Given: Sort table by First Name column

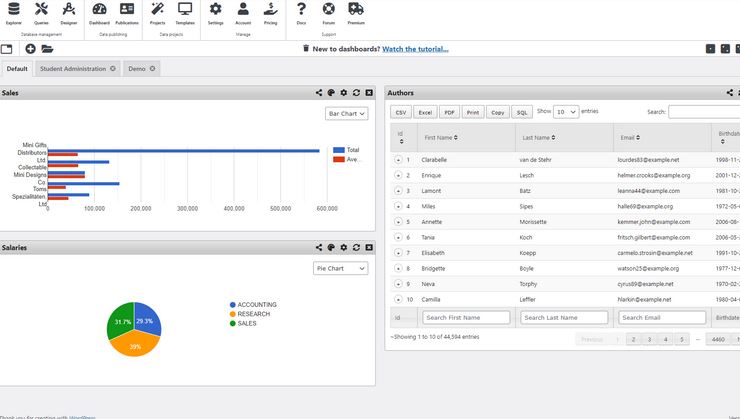Looking at the screenshot, I should (466, 138).
